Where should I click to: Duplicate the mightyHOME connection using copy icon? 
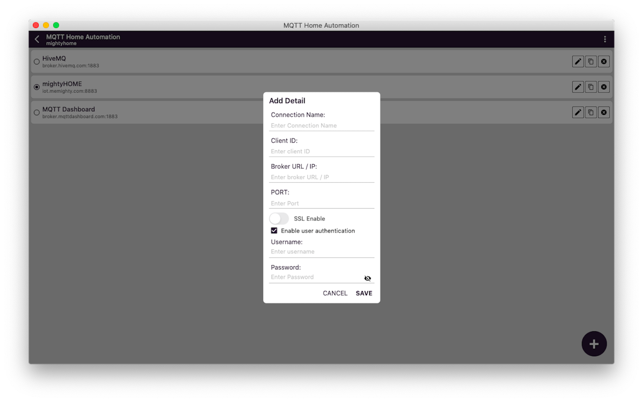pyautogui.click(x=590, y=87)
